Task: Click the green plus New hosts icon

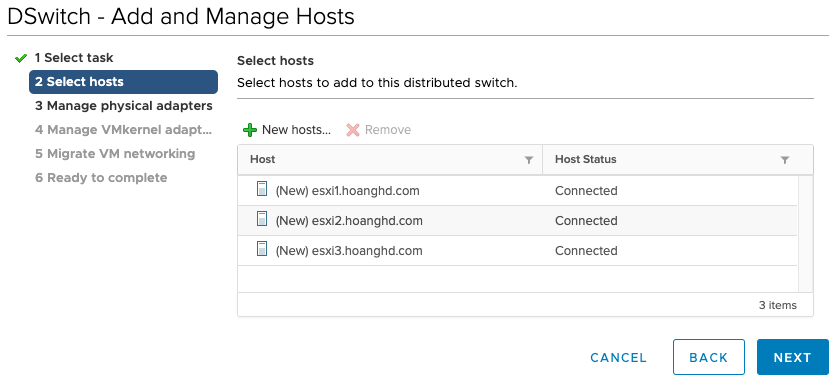Action: click(250, 130)
